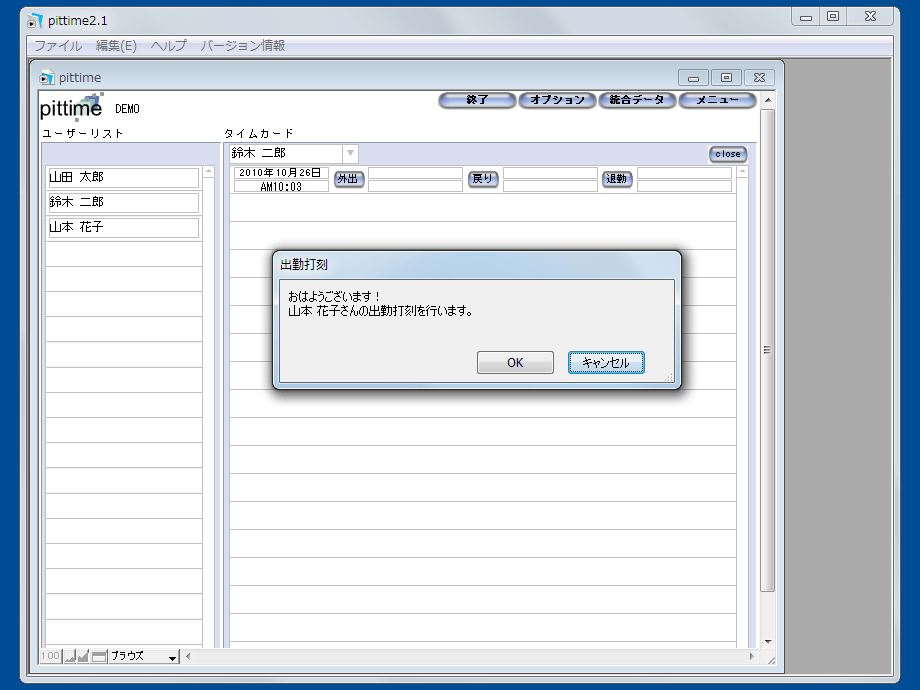The width and height of the screenshot is (920, 690).
Task: Click the 退勤 button
Action: click(x=617, y=179)
